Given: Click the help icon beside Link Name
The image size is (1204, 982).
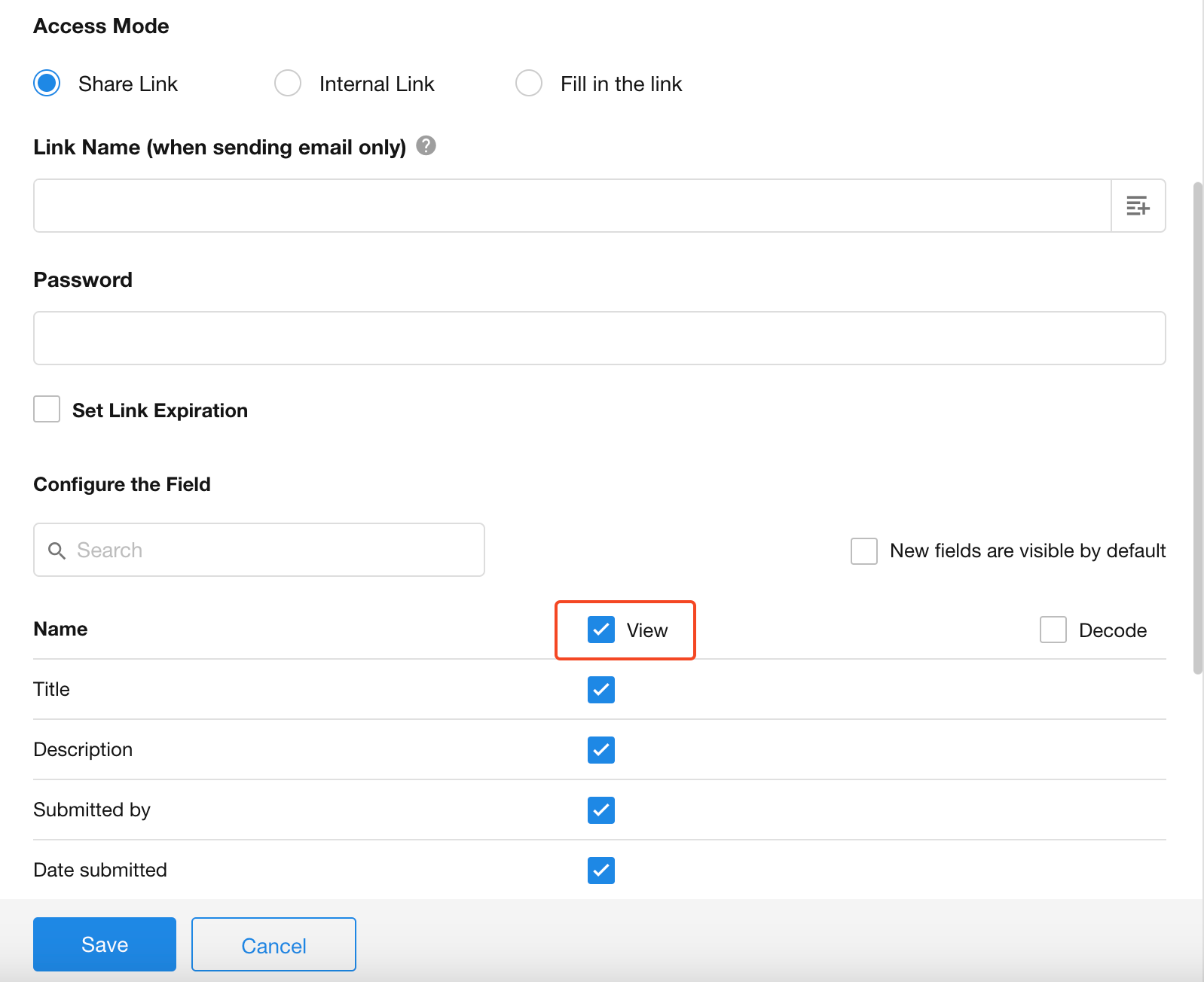Looking at the screenshot, I should (x=426, y=145).
